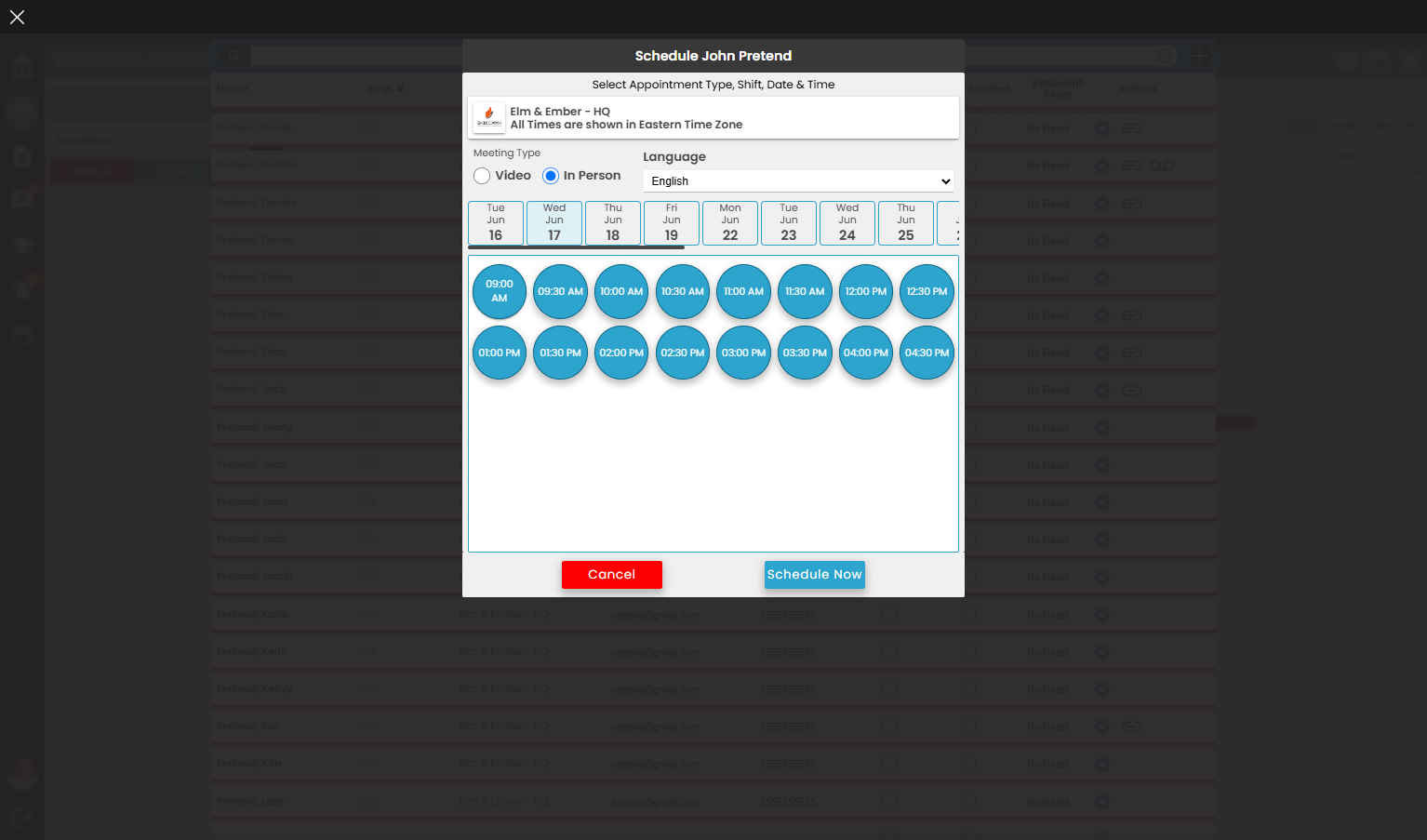Viewport: 1427px width, 840px height.
Task: Pick the 03:30 PM time slot
Action: [x=805, y=353]
